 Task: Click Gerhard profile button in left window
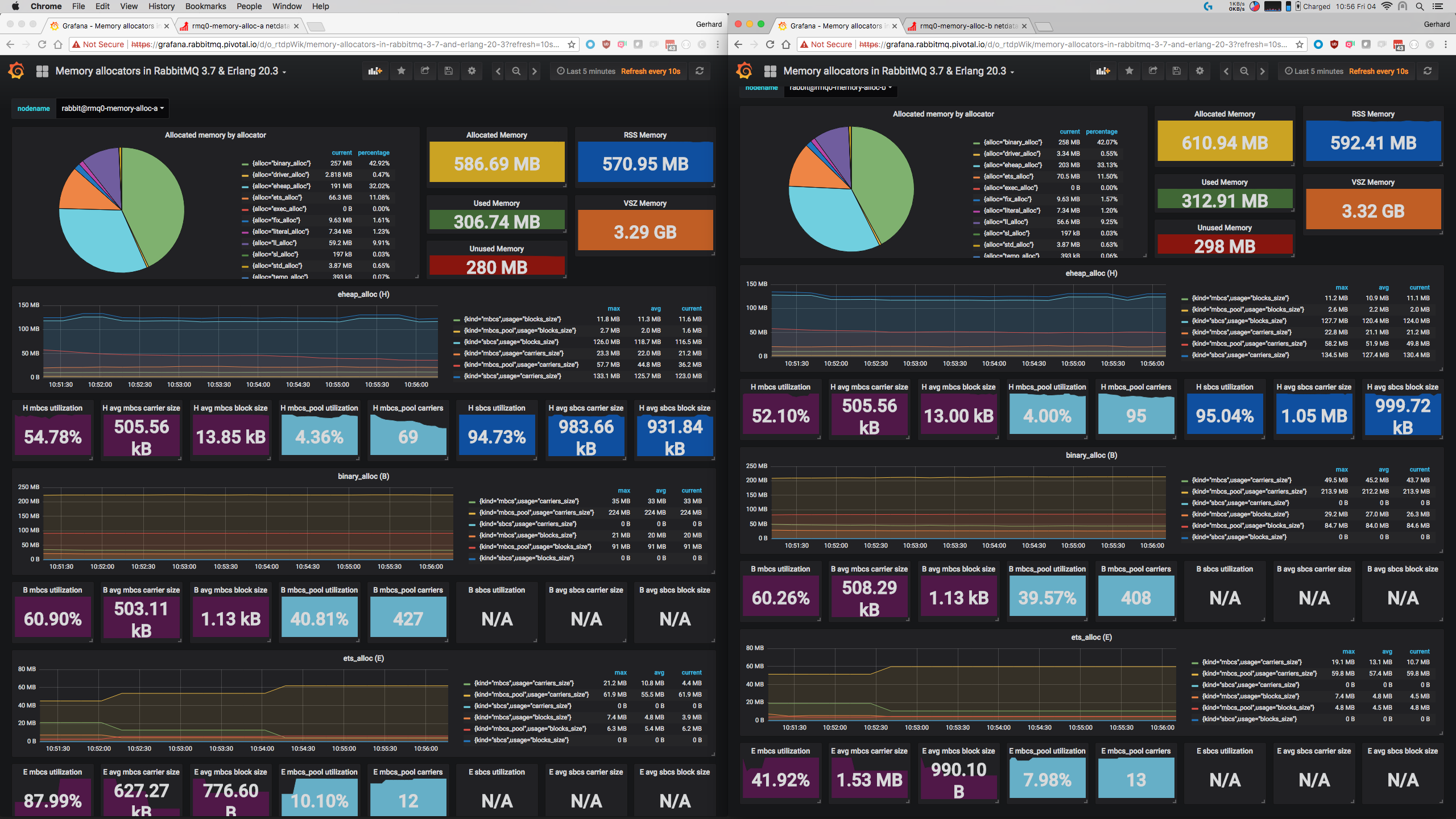point(709,24)
